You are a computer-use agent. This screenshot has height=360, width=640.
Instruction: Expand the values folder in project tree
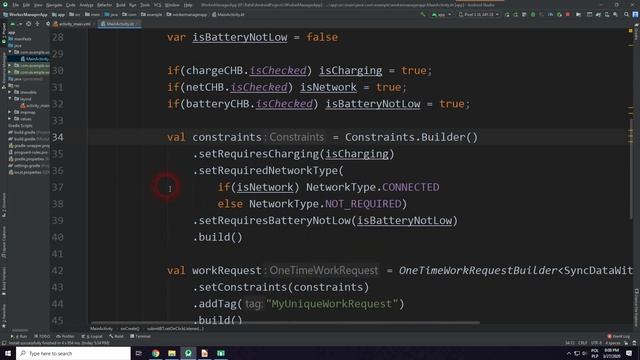point(10,119)
